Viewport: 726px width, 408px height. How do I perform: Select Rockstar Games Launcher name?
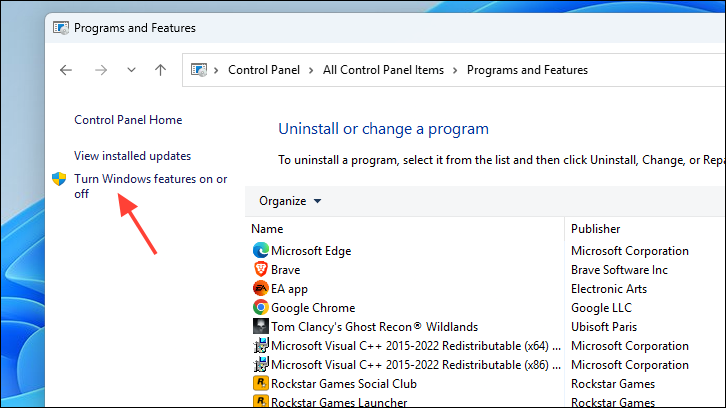click(339, 402)
